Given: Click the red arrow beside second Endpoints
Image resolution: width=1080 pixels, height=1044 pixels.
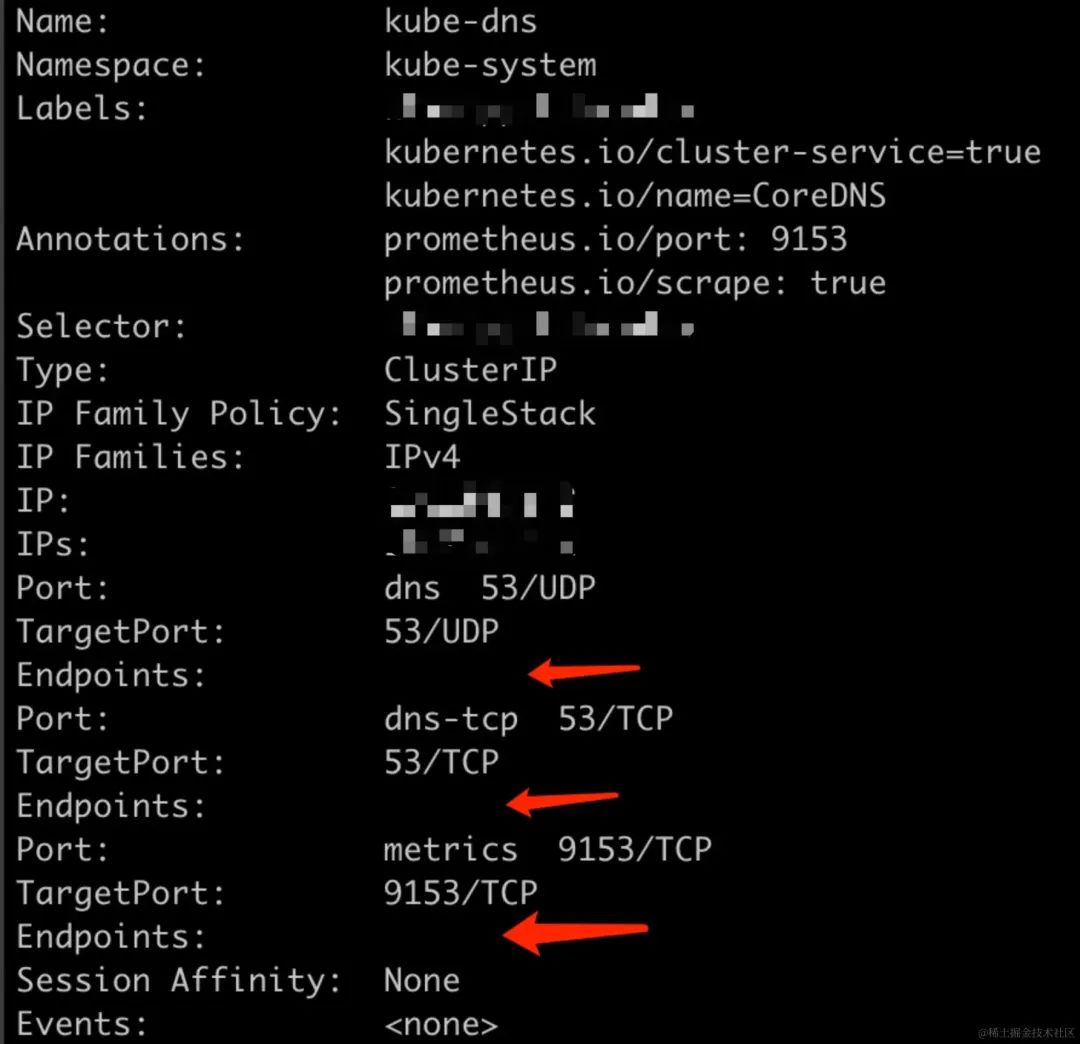Looking at the screenshot, I should point(563,801).
